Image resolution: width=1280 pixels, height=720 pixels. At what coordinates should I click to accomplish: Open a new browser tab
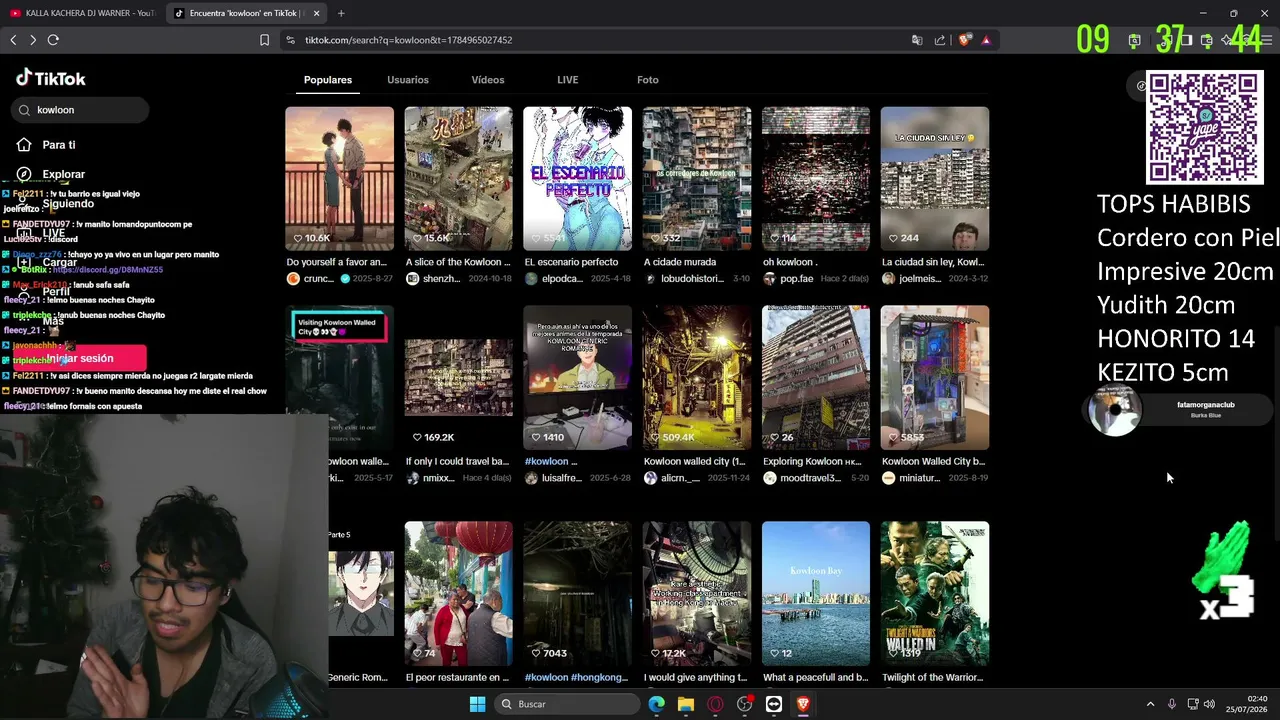[341, 13]
